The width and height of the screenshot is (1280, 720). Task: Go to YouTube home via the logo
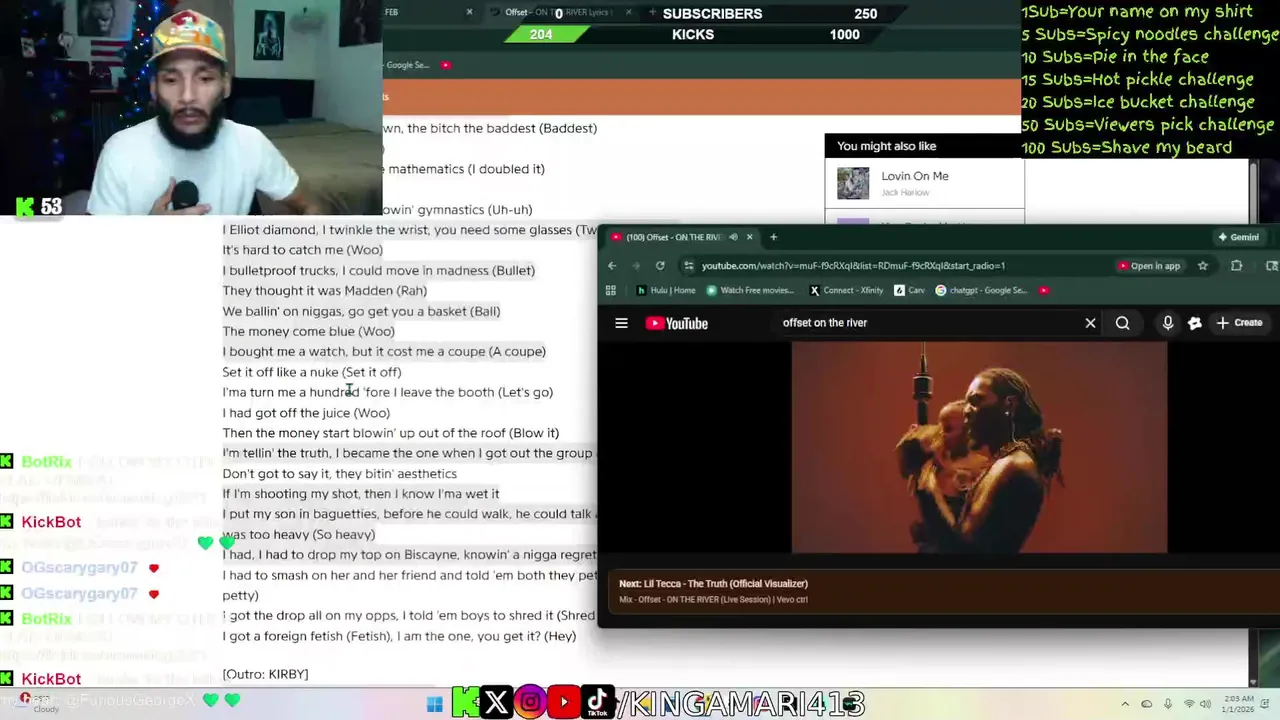click(677, 323)
